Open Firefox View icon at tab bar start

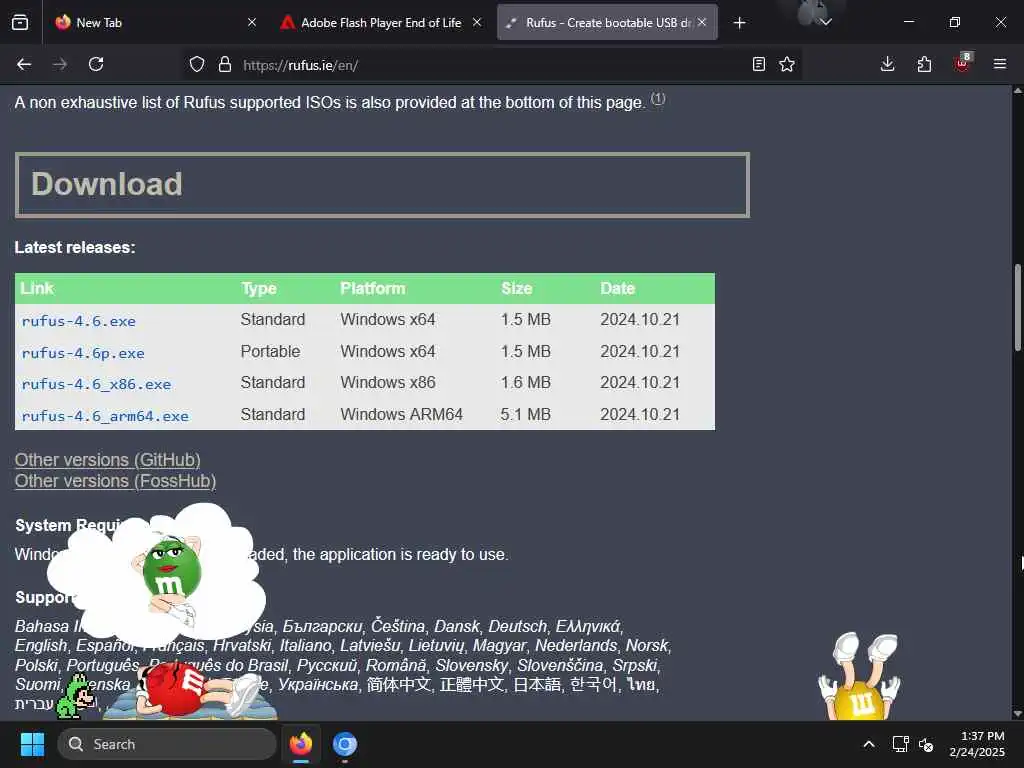(20, 22)
